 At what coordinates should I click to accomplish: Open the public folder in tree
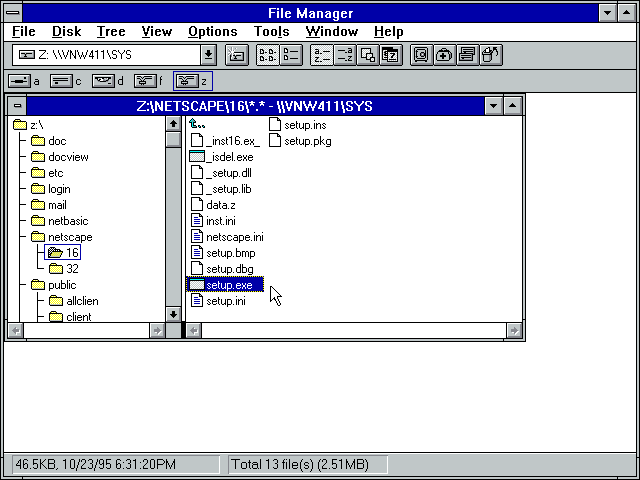click(x=54, y=285)
